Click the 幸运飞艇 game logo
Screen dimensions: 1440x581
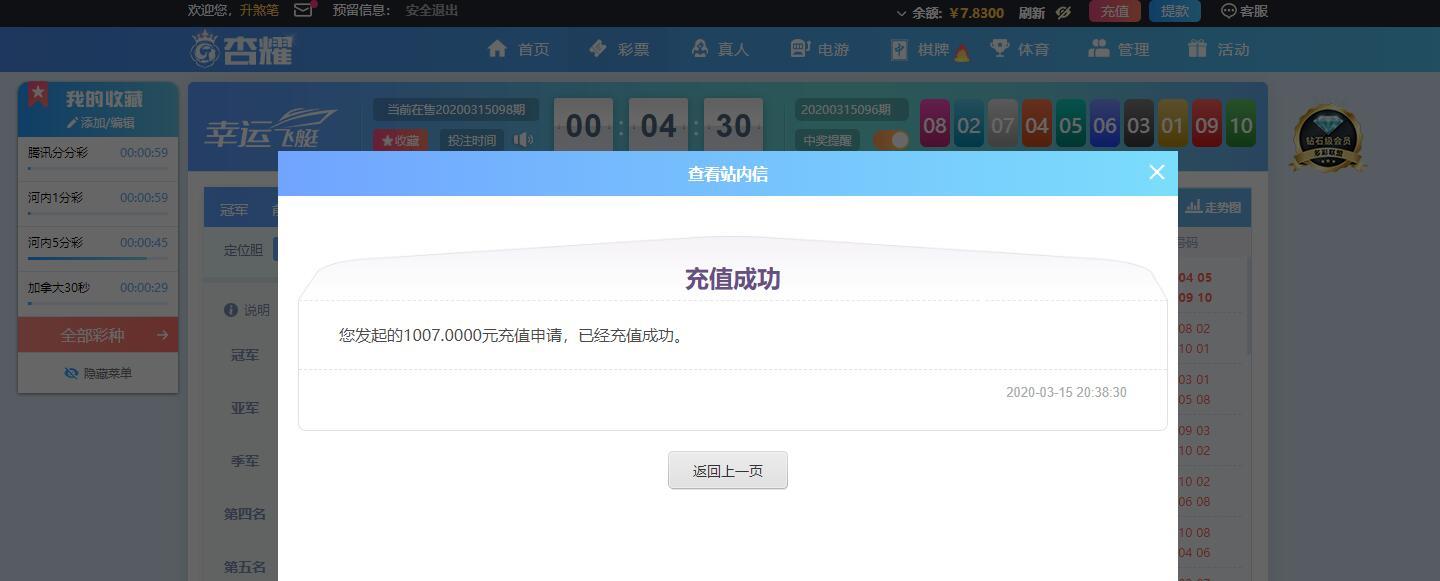click(271, 127)
